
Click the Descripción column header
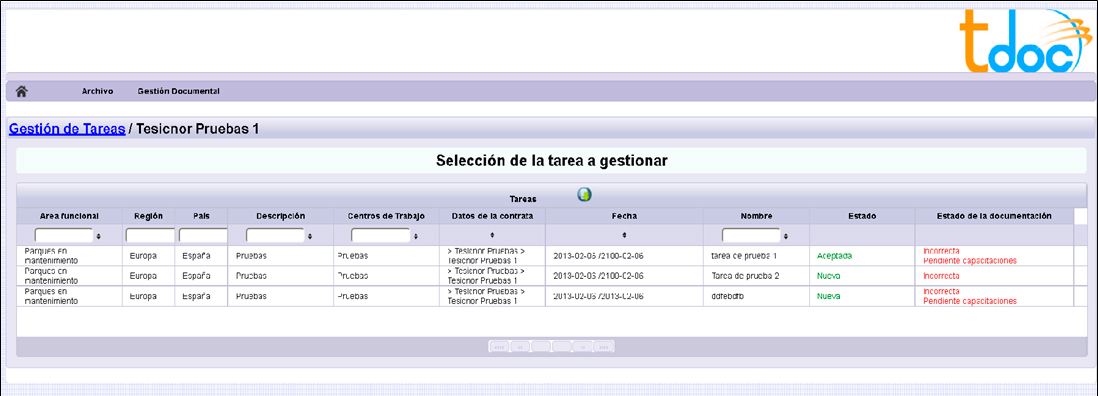[x=281, y=216]
